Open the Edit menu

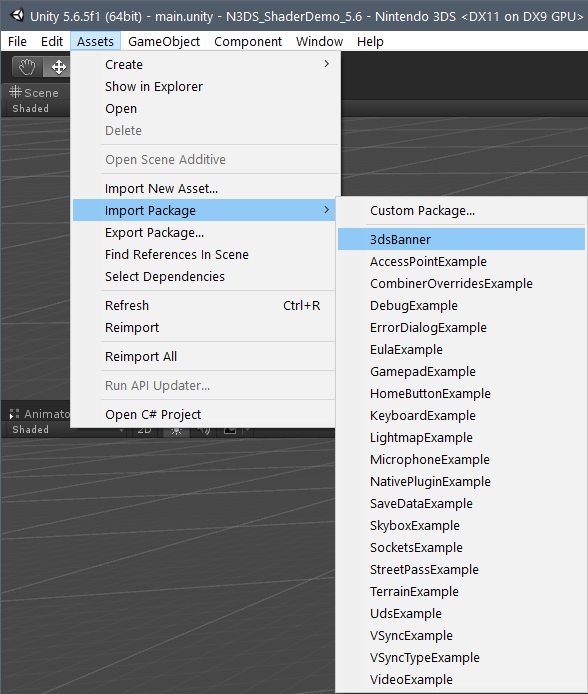[52, 42]
